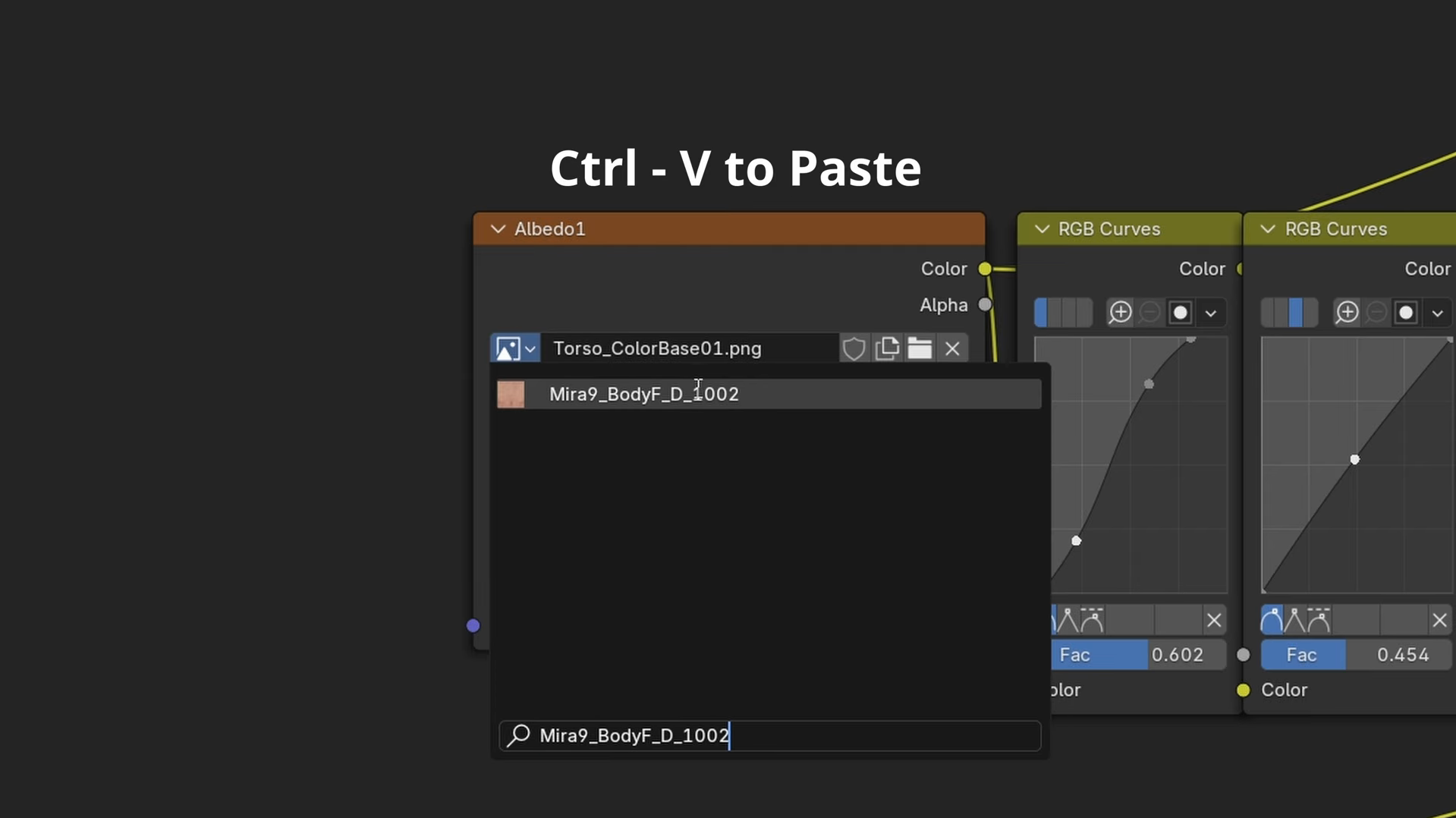Select the highlighted channel tab in Fac 0.602 node
This screenshot has width=1456, height=818.
click(1041, 313)
